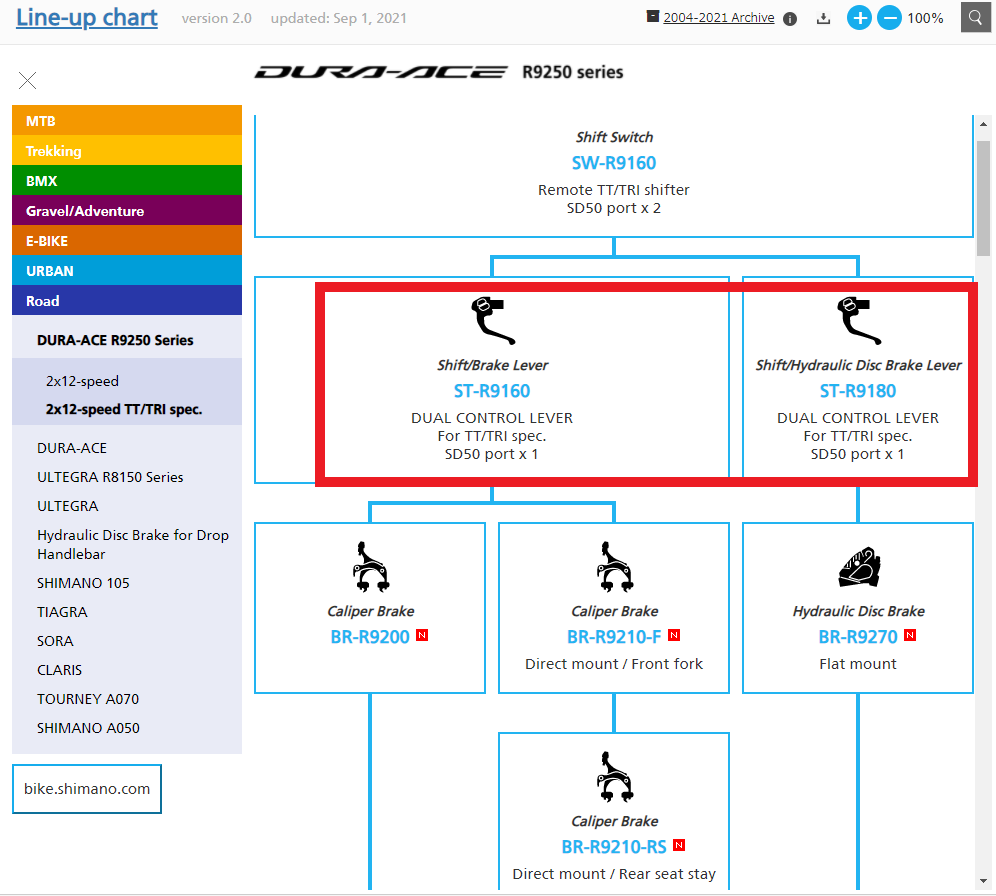Screen dimensions: 996x896
Task: Select the URBAN category
Action: (127, 271)
